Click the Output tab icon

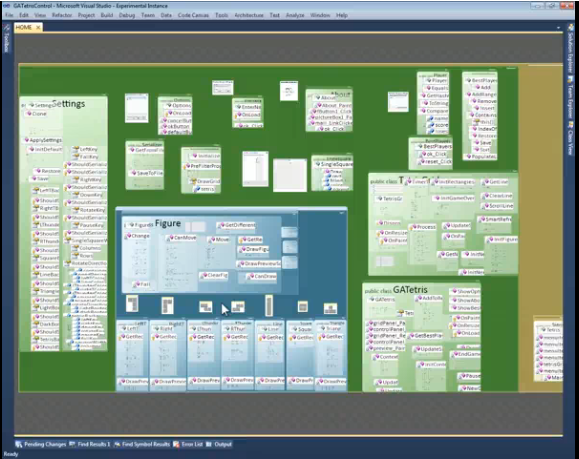pos(209,445)
